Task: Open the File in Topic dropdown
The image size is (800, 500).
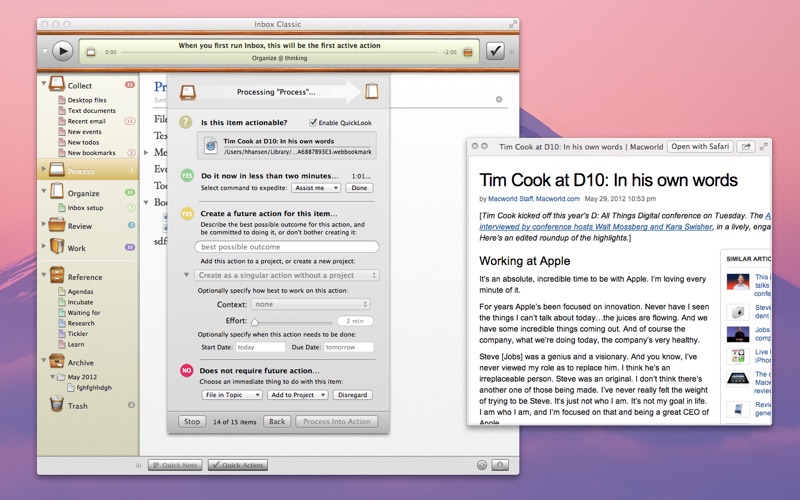Action: pyautogui.click(x=232, y=395)
